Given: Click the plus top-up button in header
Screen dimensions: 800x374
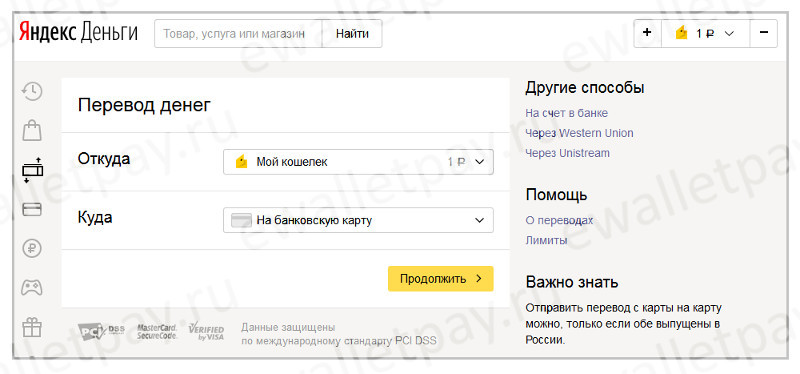Looking at the screenshot, I should [x=647, y=33].
